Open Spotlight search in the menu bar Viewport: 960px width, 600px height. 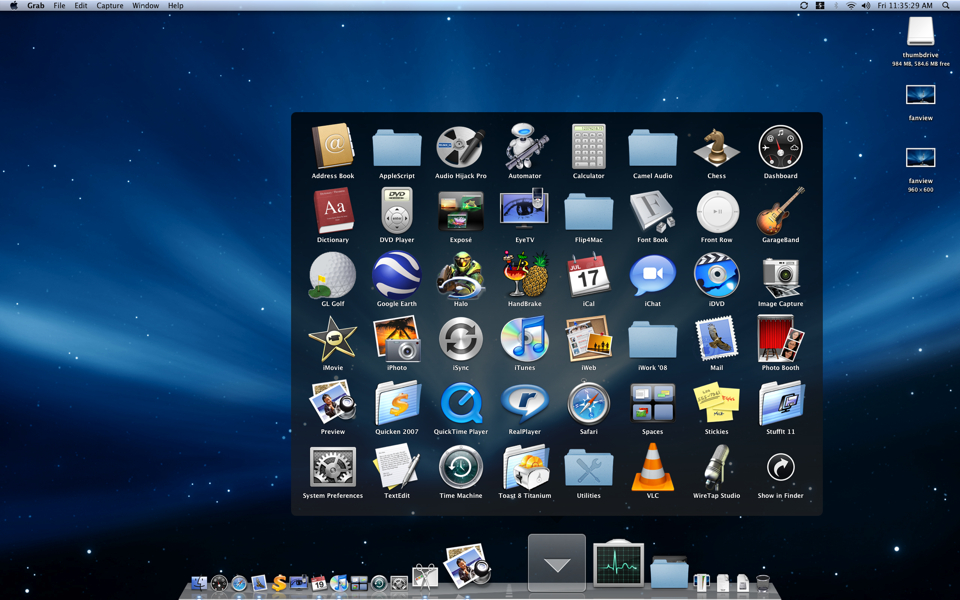point(948,5)
